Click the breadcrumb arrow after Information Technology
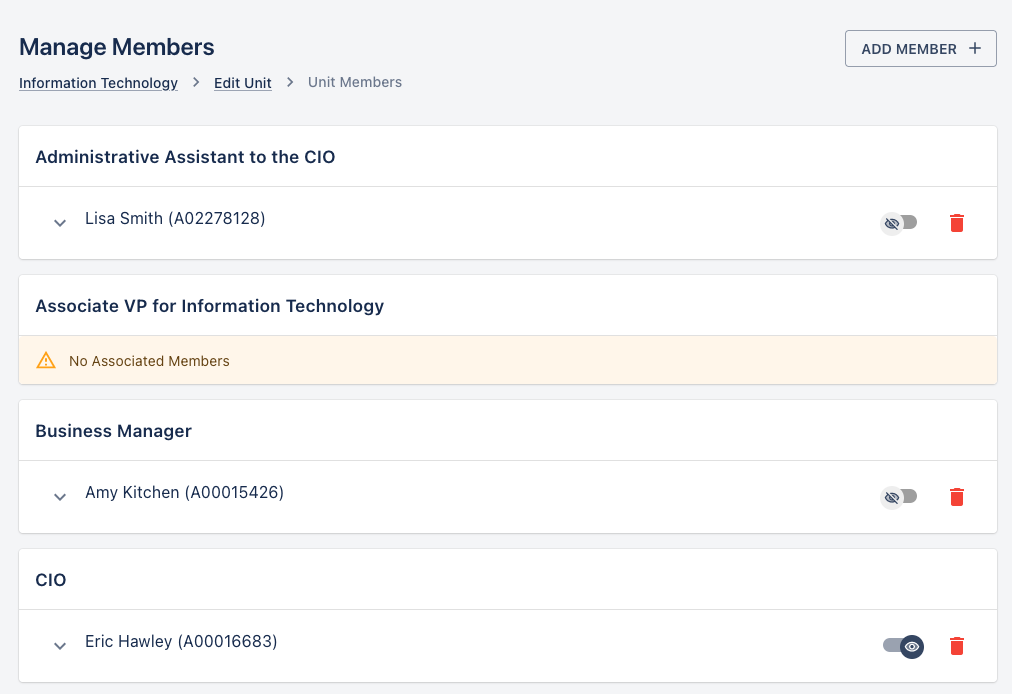The height and width of the screenshot is (694, 1012). [196, 83]
